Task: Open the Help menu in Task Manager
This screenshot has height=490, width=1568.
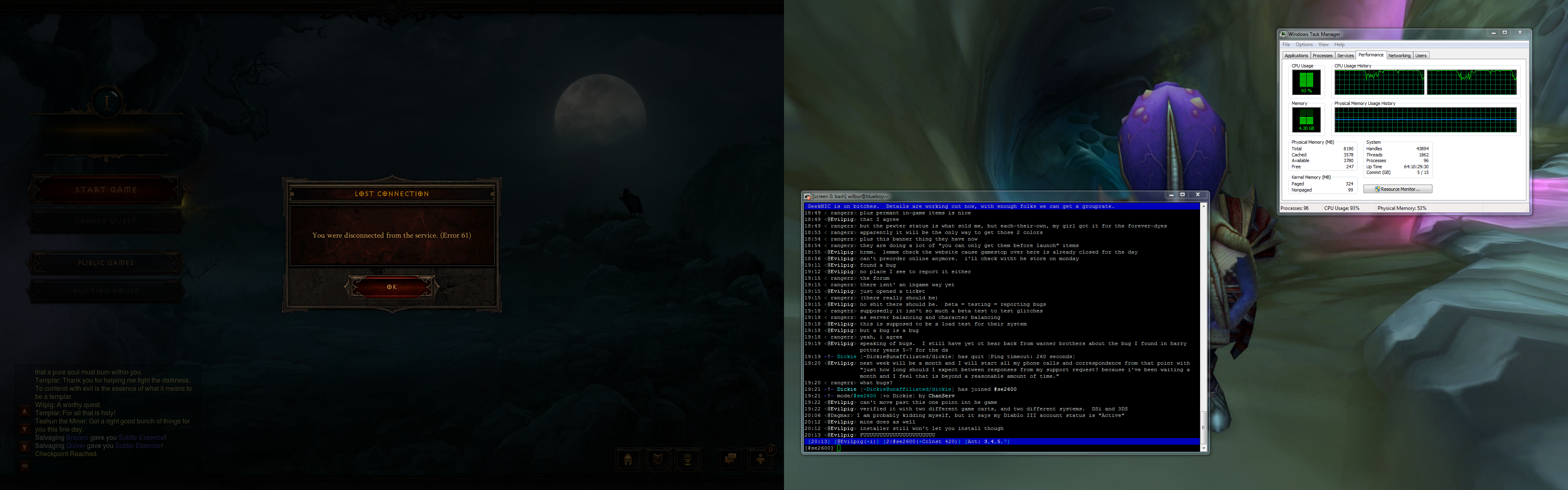Action: click(x=1339, y=45)
